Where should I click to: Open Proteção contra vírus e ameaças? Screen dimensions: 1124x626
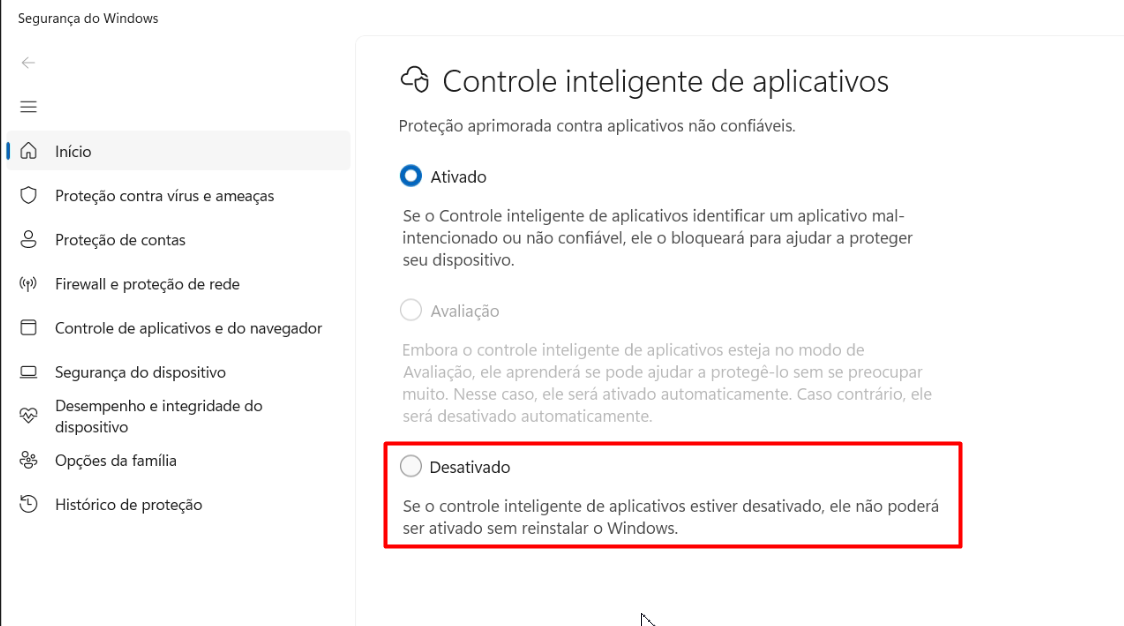tap(164, 196)
